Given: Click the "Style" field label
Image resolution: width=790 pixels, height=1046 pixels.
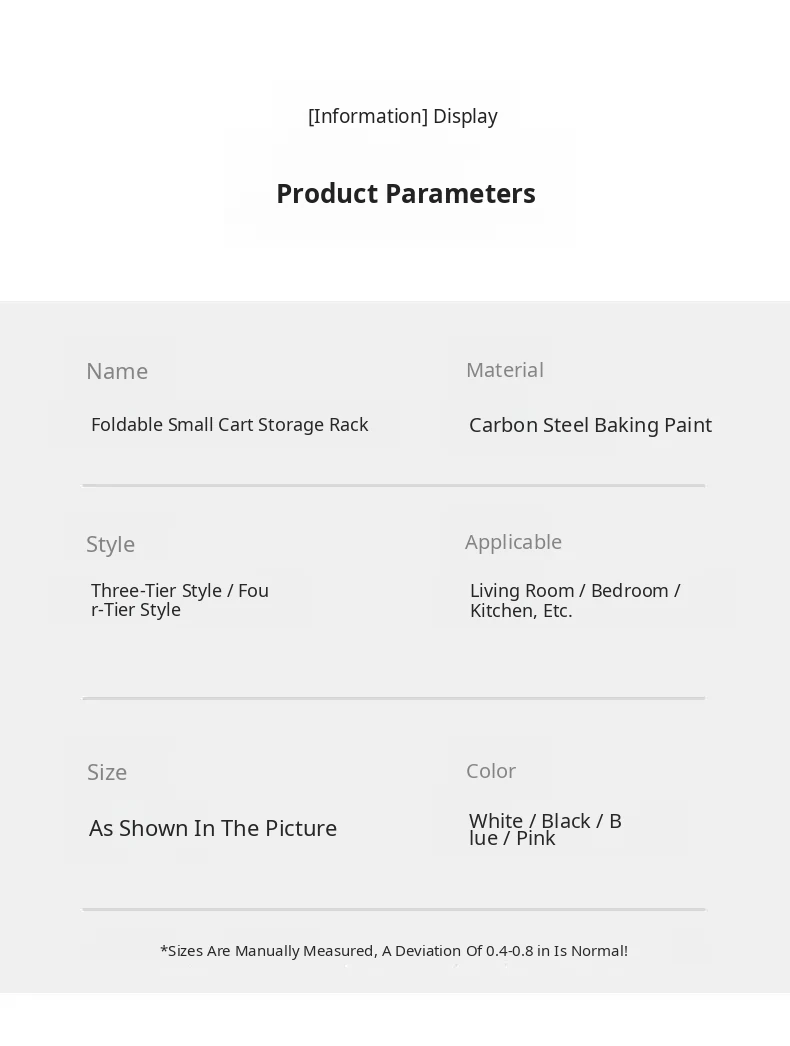Looking at the screenshot, I should pos(110,544).
